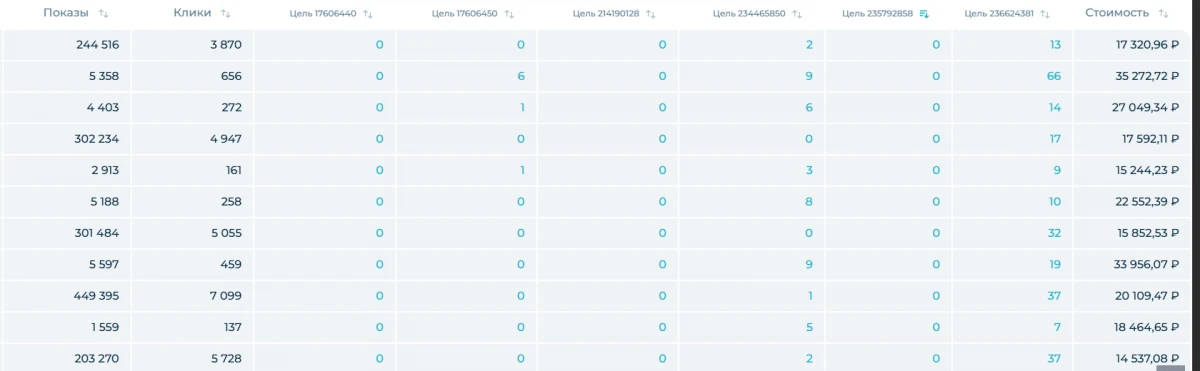This screenshot has height=371, width=1200.
Task: Open the goal value 66 link
Action: point(1054,76)
